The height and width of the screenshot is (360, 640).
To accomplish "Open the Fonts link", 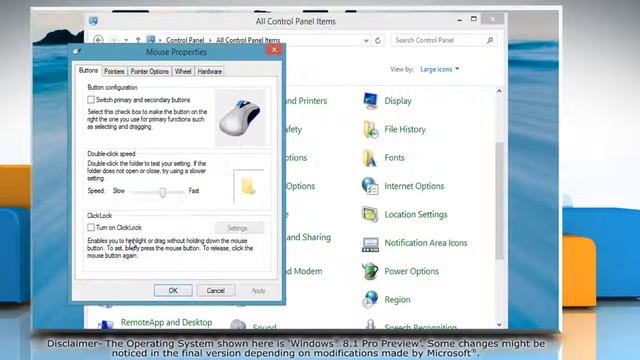I will [x=394, y=158].
